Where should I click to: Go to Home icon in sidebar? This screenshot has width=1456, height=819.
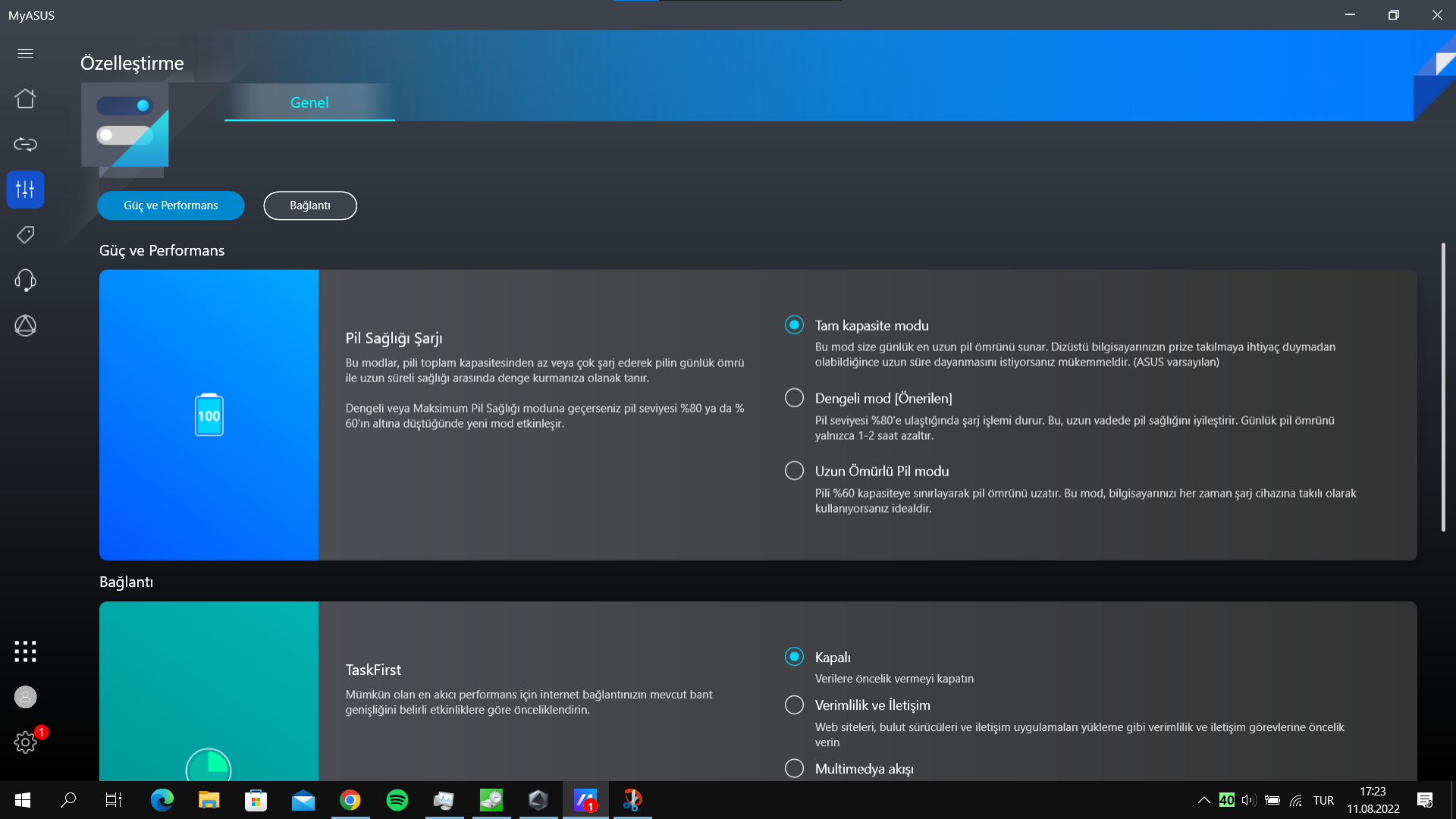click(25, 99)
